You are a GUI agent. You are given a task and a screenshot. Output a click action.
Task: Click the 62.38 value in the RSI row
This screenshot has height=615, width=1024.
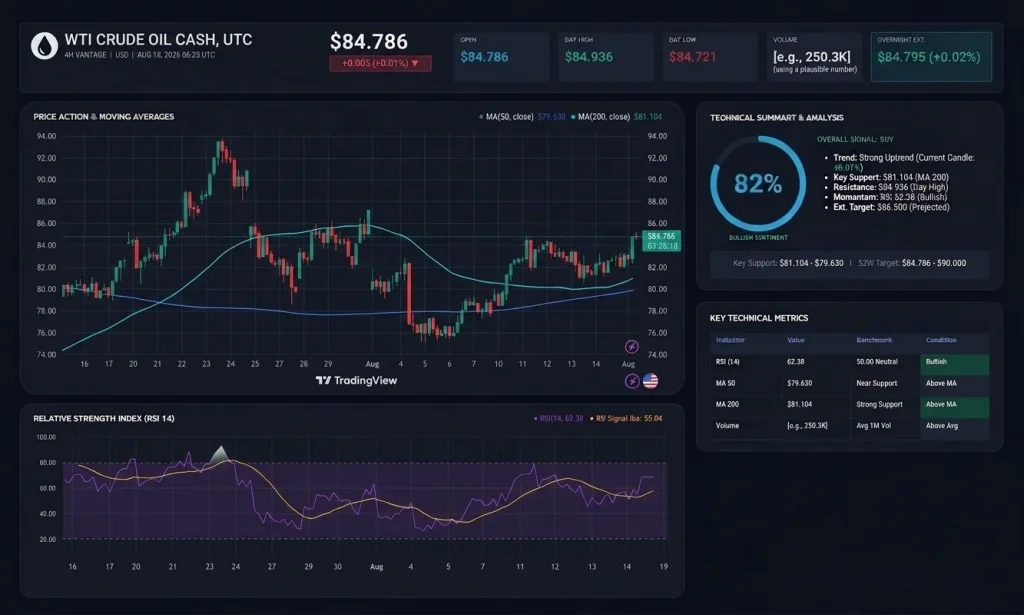click(x=796, y=362)
